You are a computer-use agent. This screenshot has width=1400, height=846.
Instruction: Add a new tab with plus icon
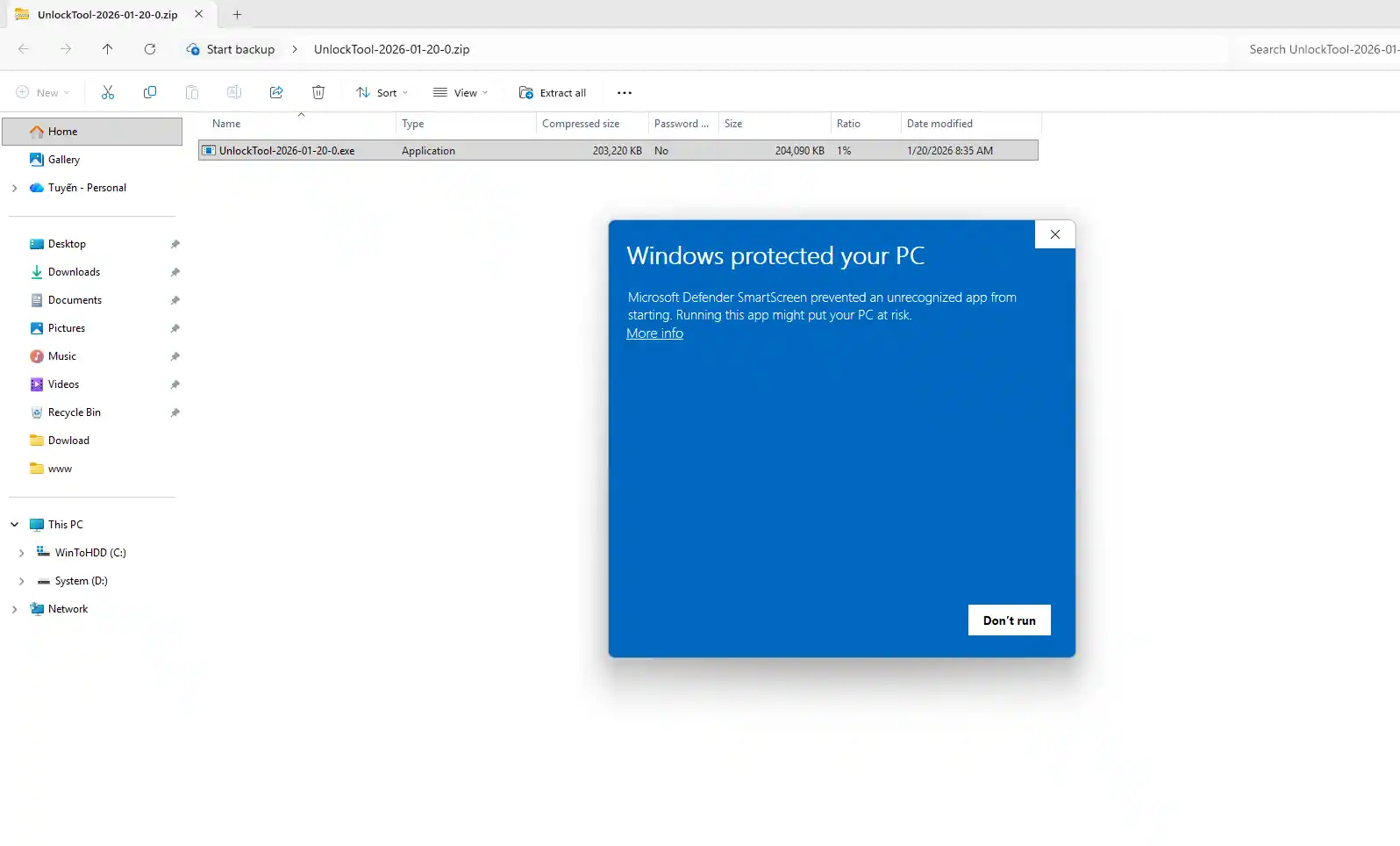click(x=237, y=14)
